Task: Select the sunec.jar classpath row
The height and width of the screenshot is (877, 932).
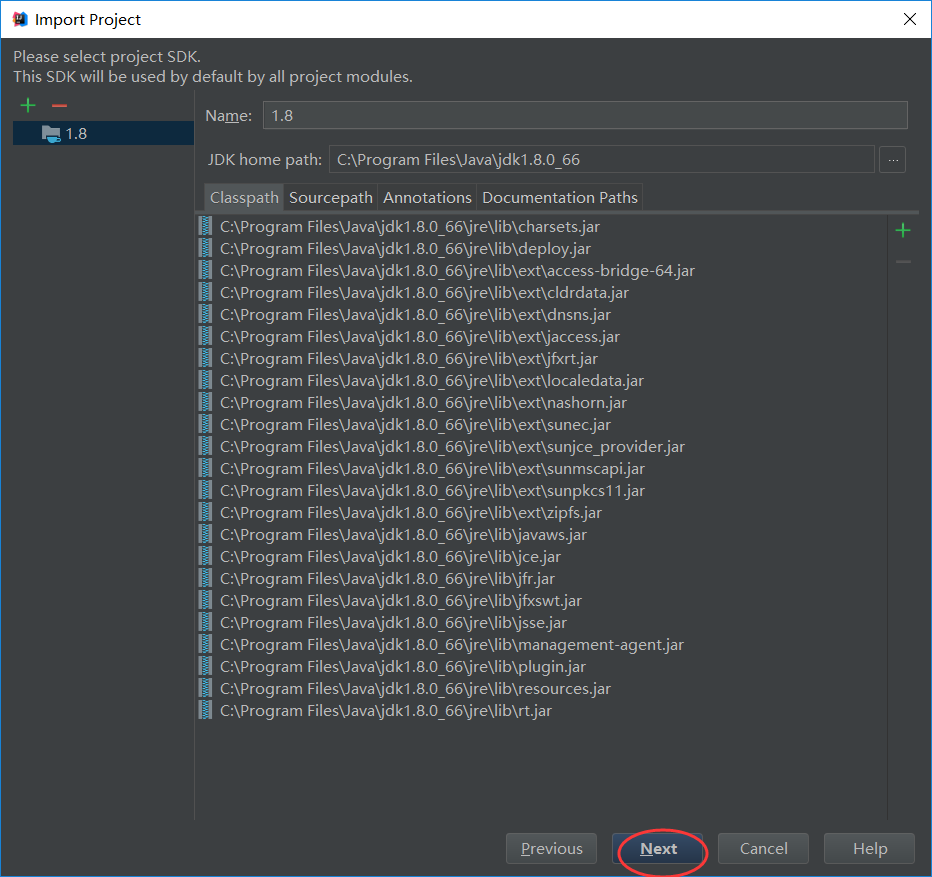Action: [542, 425]
